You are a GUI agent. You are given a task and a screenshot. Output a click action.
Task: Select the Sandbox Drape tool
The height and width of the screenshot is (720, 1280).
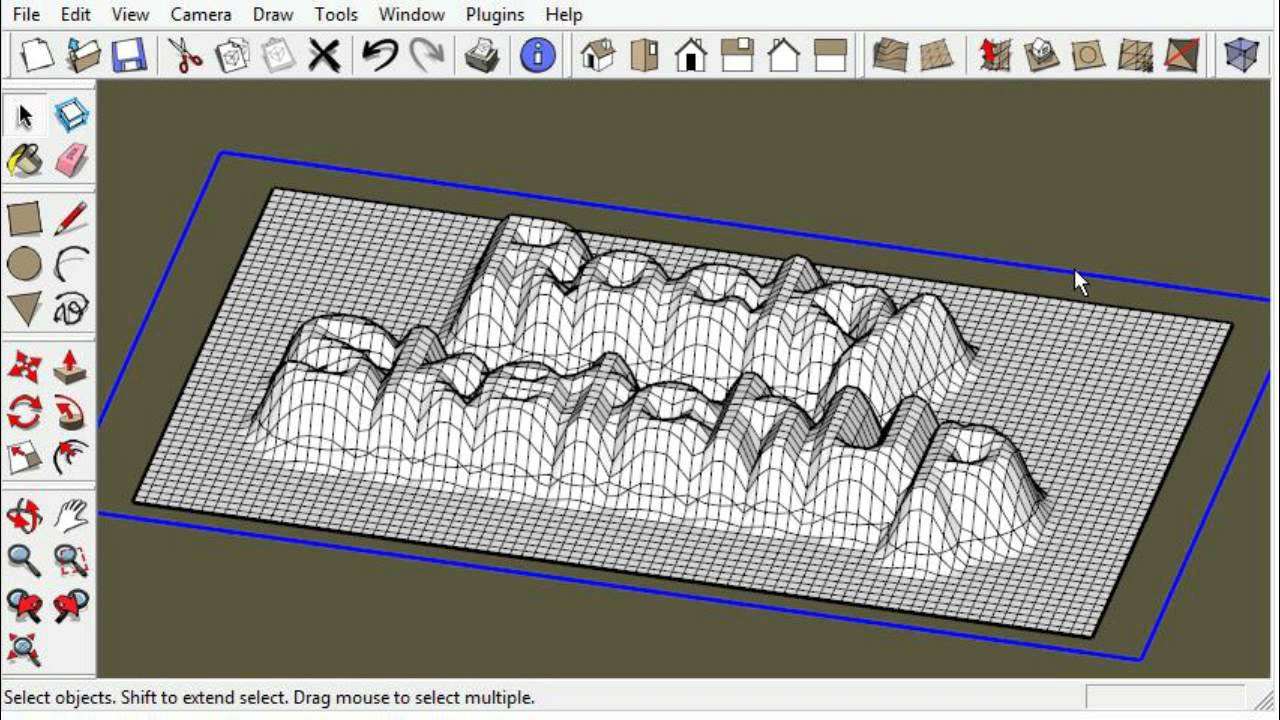(x=1088, y=55)
